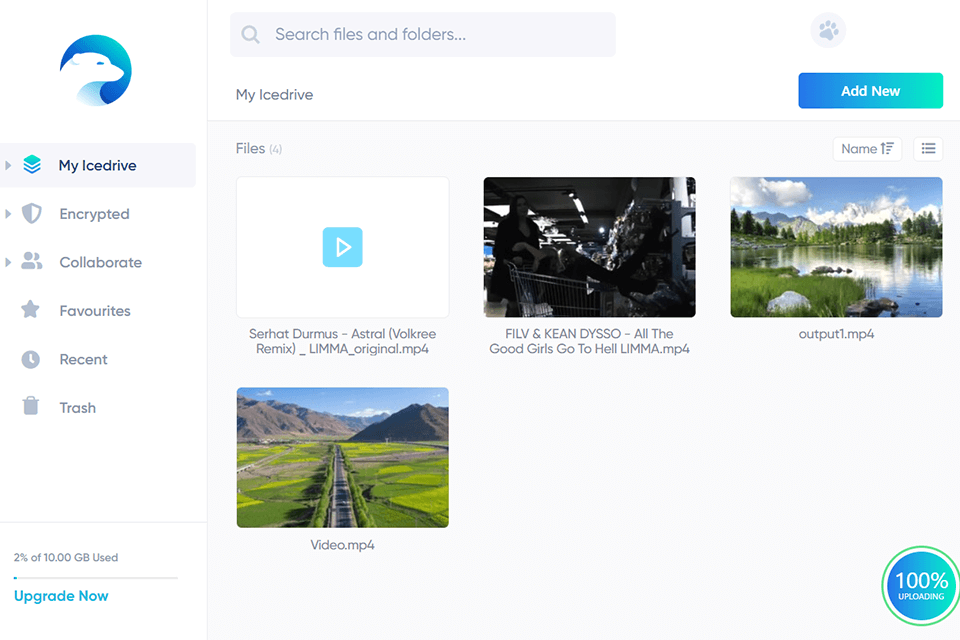Select the Video.mp4 road thumbnail
Viewport: 960px width, 640px height.
point(343,457)
